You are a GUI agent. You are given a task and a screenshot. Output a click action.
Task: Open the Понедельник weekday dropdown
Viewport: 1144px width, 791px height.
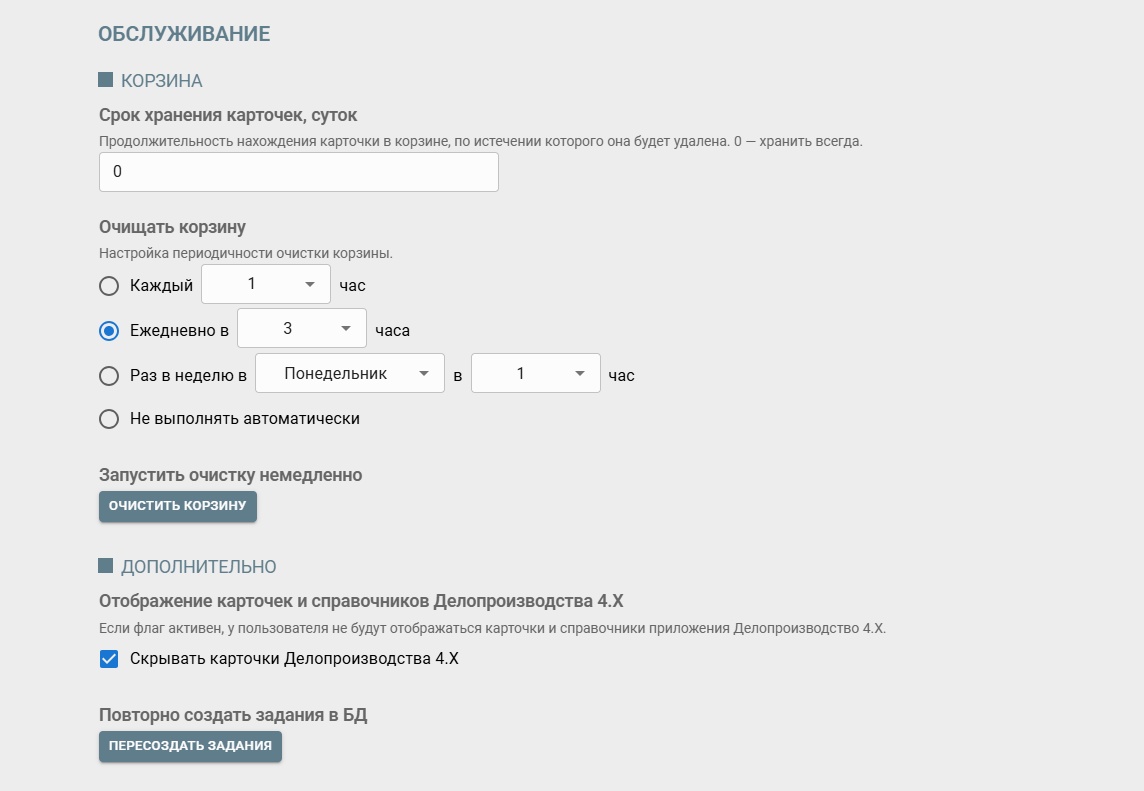point(349,372)
